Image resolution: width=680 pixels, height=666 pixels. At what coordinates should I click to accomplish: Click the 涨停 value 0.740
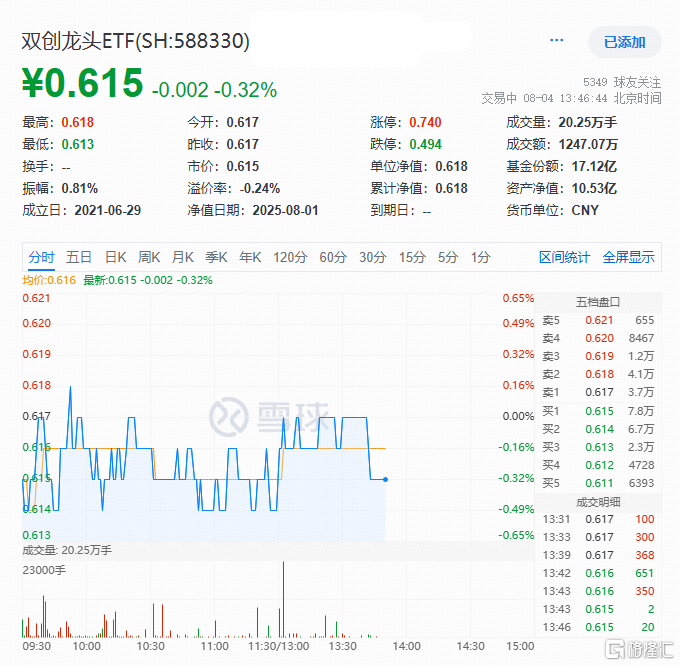click(x=425, y=122)
